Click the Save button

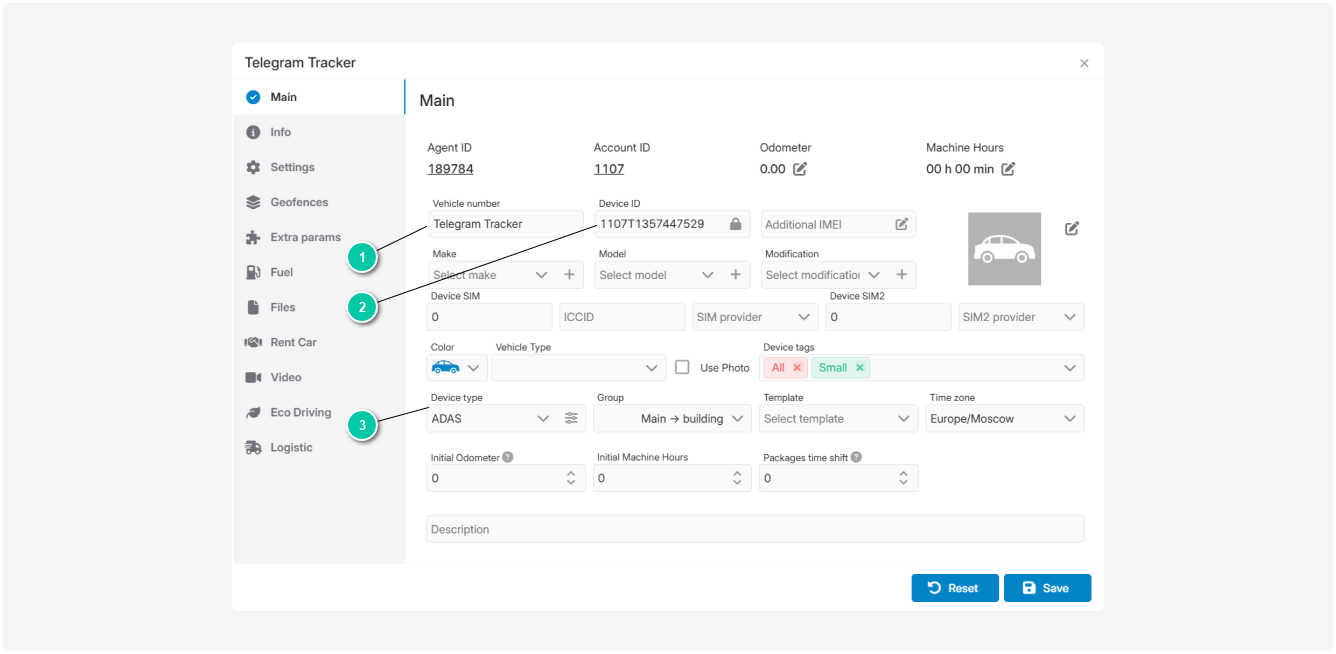coord(1047,588)
